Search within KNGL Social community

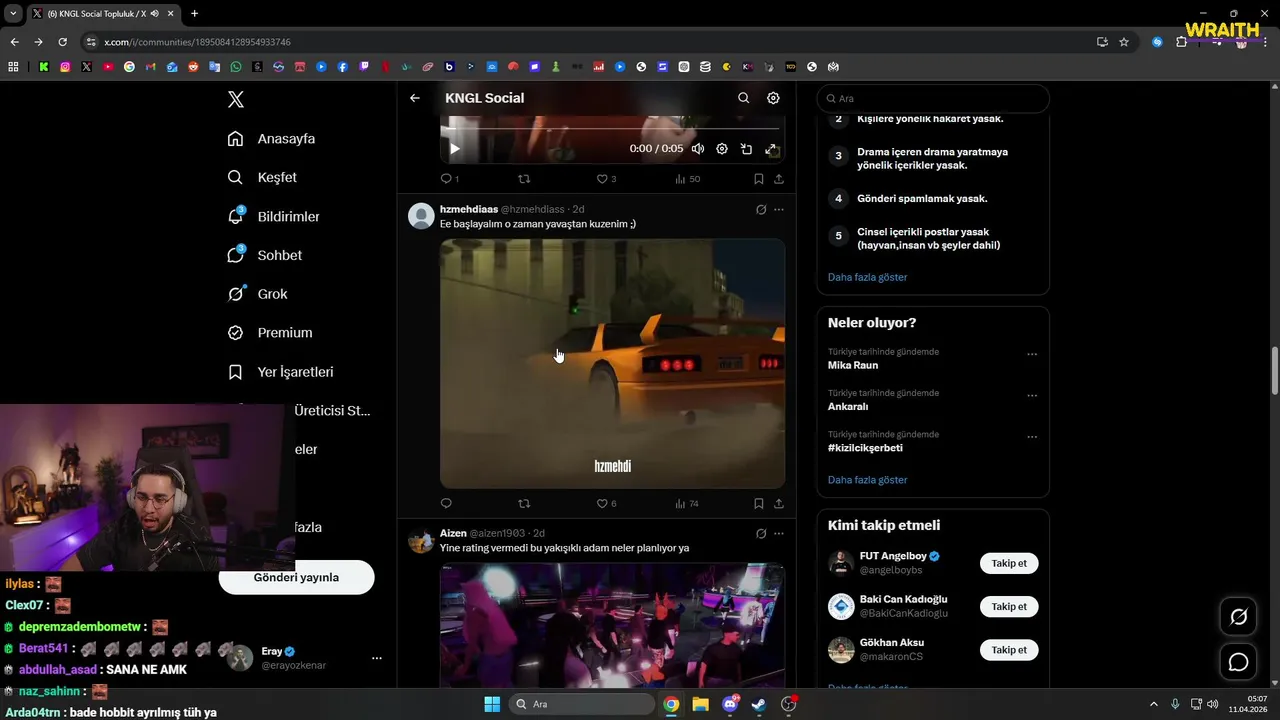(x=743, y=98)
